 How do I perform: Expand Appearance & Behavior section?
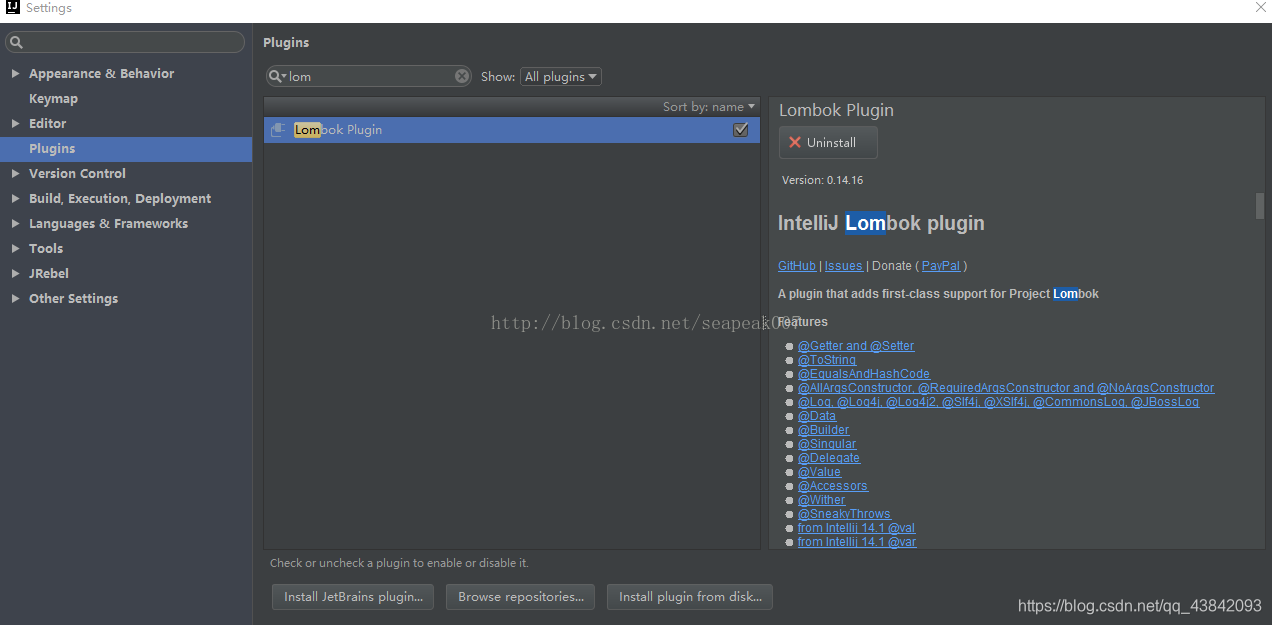coord(15,74)
